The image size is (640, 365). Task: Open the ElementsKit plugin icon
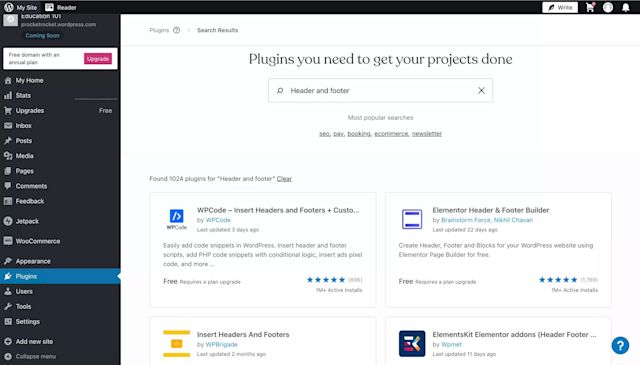coord(412,343)
